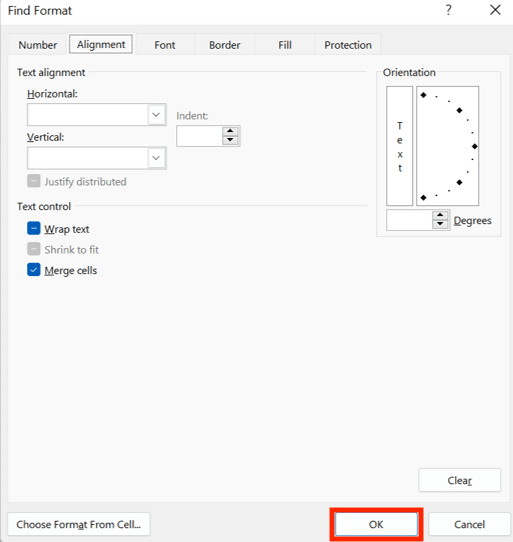Click the Indent value field
This screenshot has width=513, height=542.
[x=199, y=136]
